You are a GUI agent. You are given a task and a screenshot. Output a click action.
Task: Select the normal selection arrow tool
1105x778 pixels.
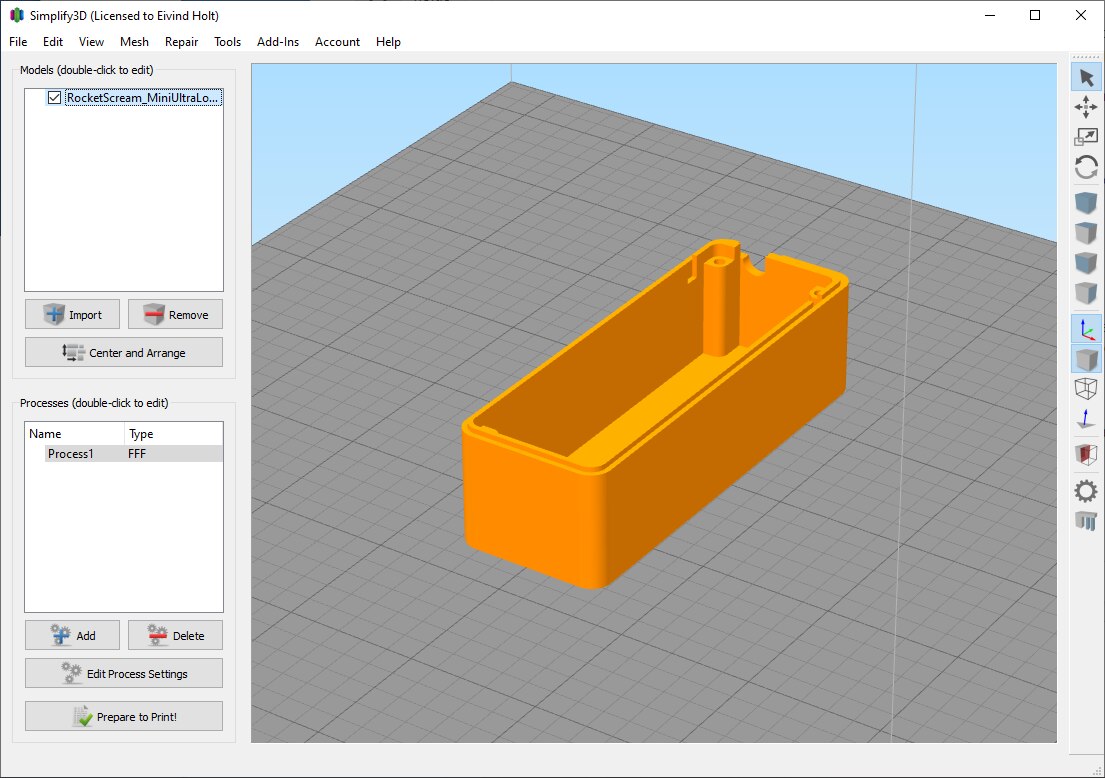click(1086, 77)
